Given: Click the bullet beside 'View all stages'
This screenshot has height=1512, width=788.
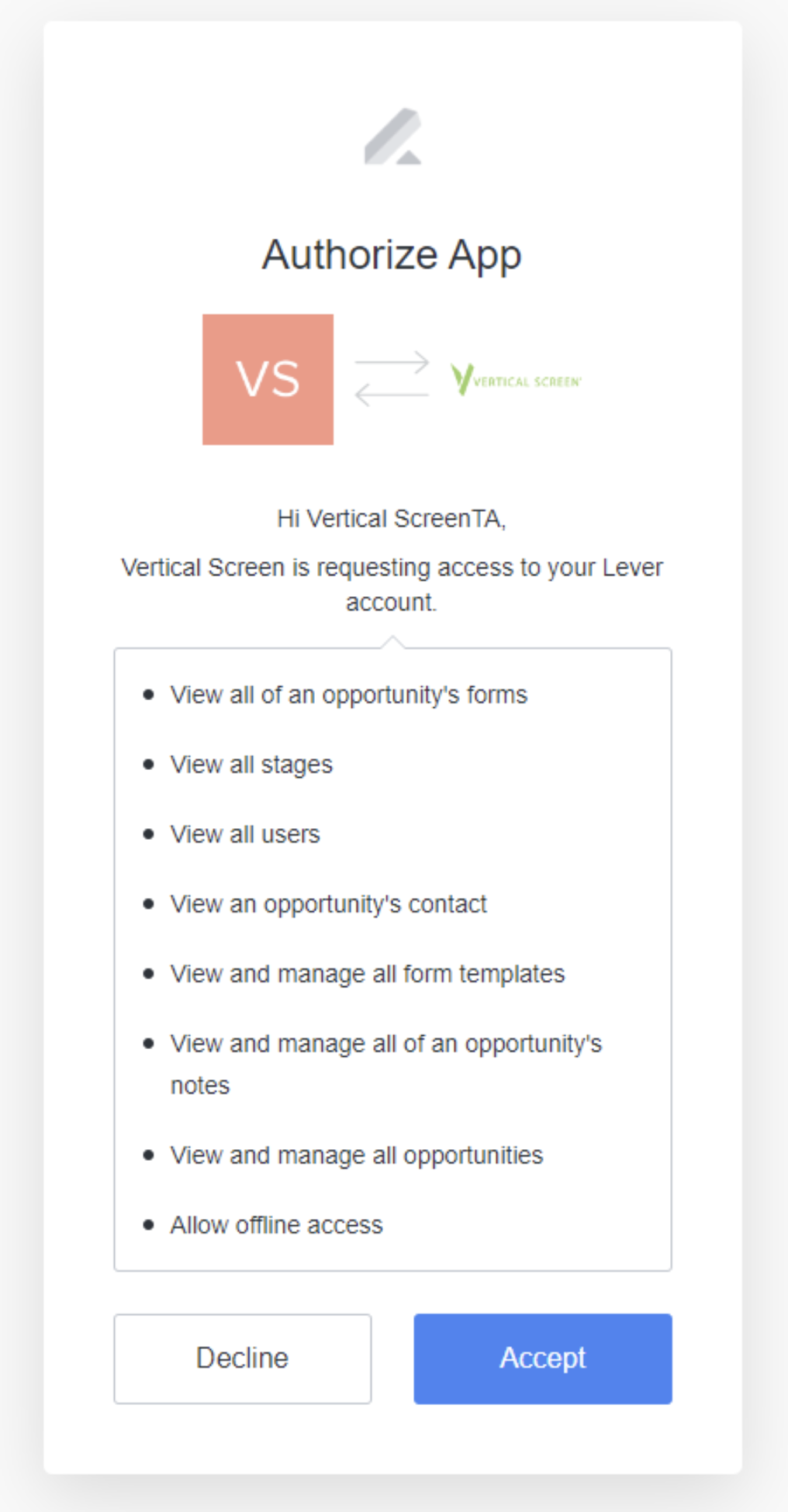Looking at the screenshot, I should pos(149,765).
